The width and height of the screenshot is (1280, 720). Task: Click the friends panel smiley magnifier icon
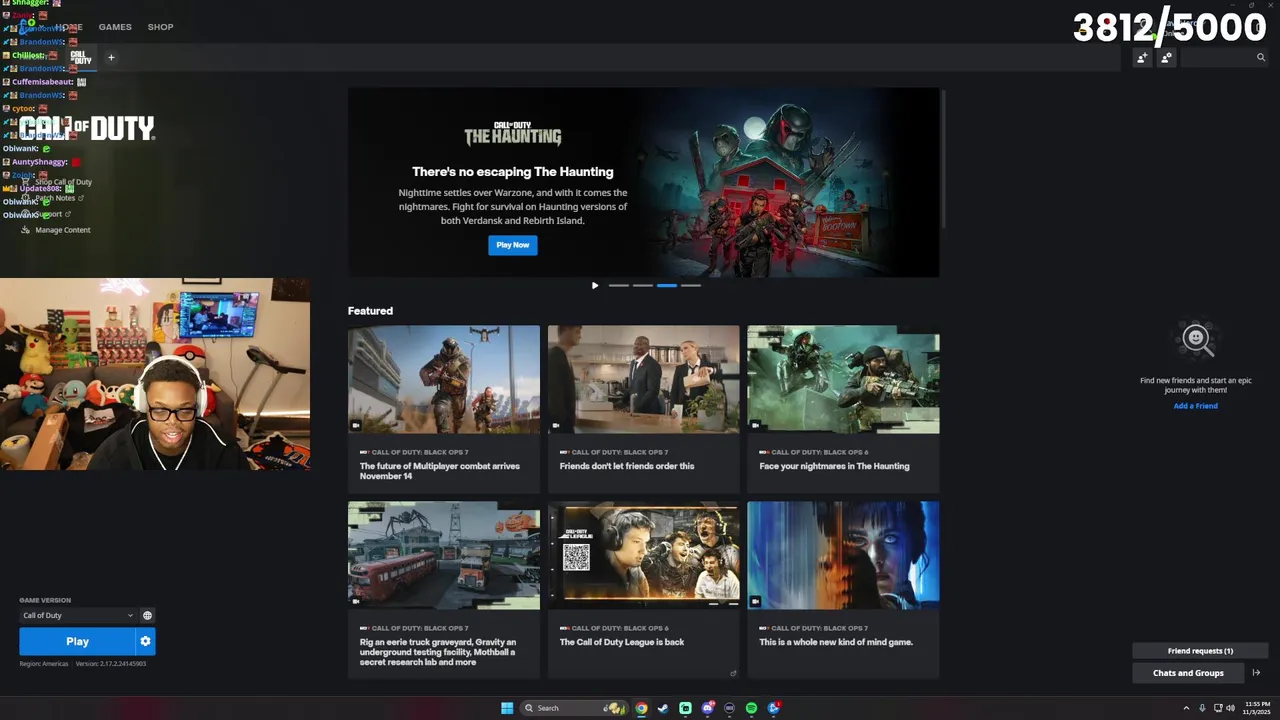[x=1196, y=341]
